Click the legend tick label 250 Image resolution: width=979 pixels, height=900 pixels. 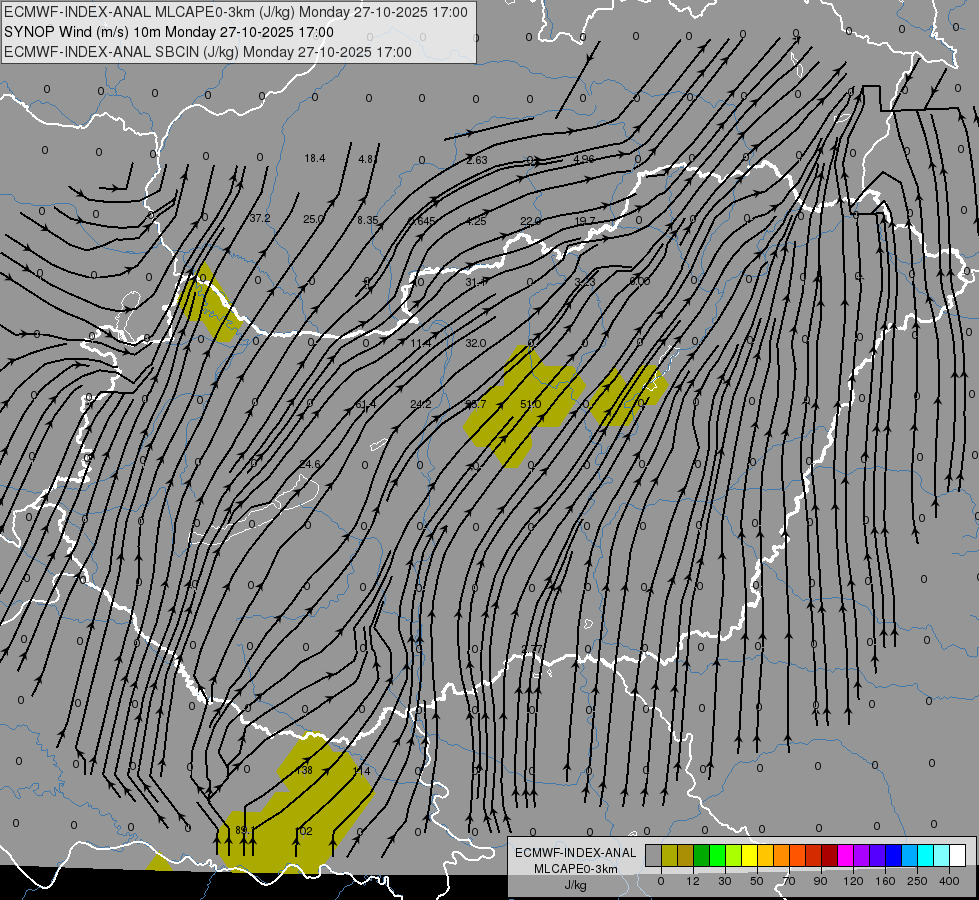click(x=917, y=881)
